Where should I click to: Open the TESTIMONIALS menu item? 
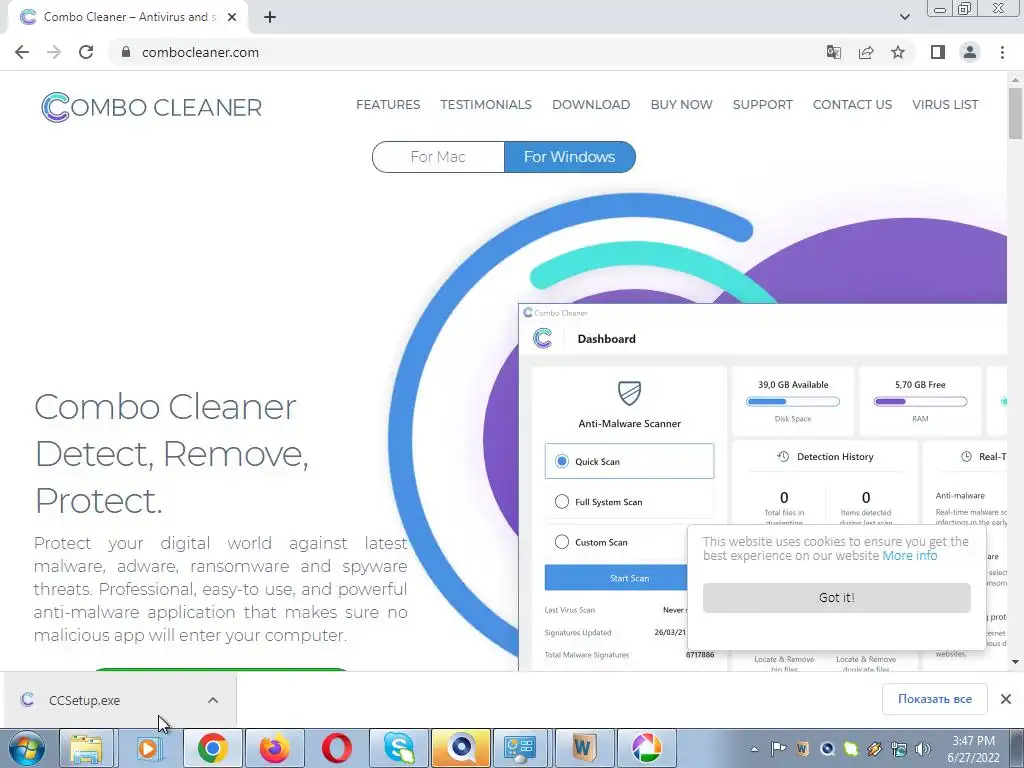pyautogui.click(x=486, y=104)
